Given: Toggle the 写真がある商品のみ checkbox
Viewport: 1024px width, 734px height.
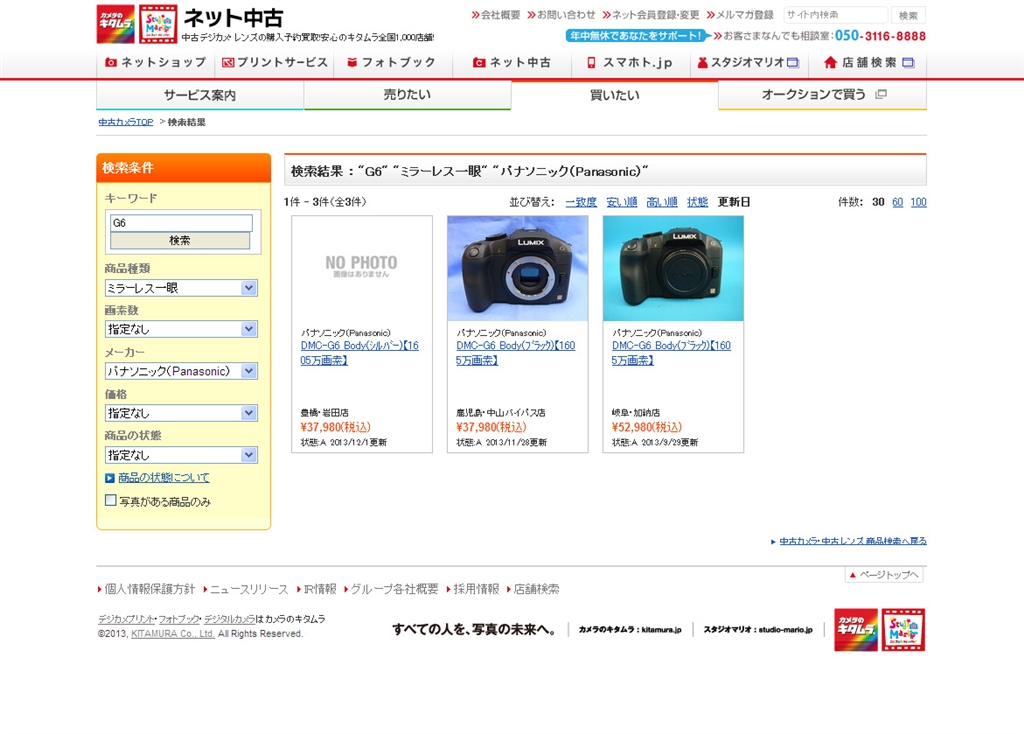Looking at the screenshot, I should 111,500.
